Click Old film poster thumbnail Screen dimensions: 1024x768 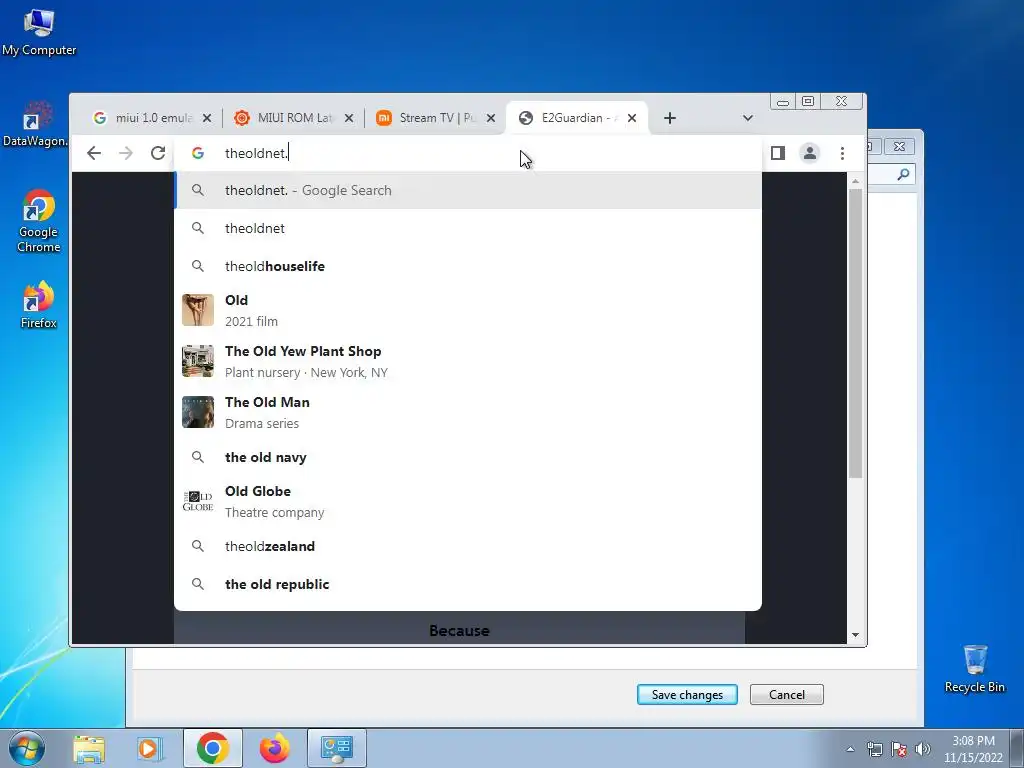coord(198,310)
